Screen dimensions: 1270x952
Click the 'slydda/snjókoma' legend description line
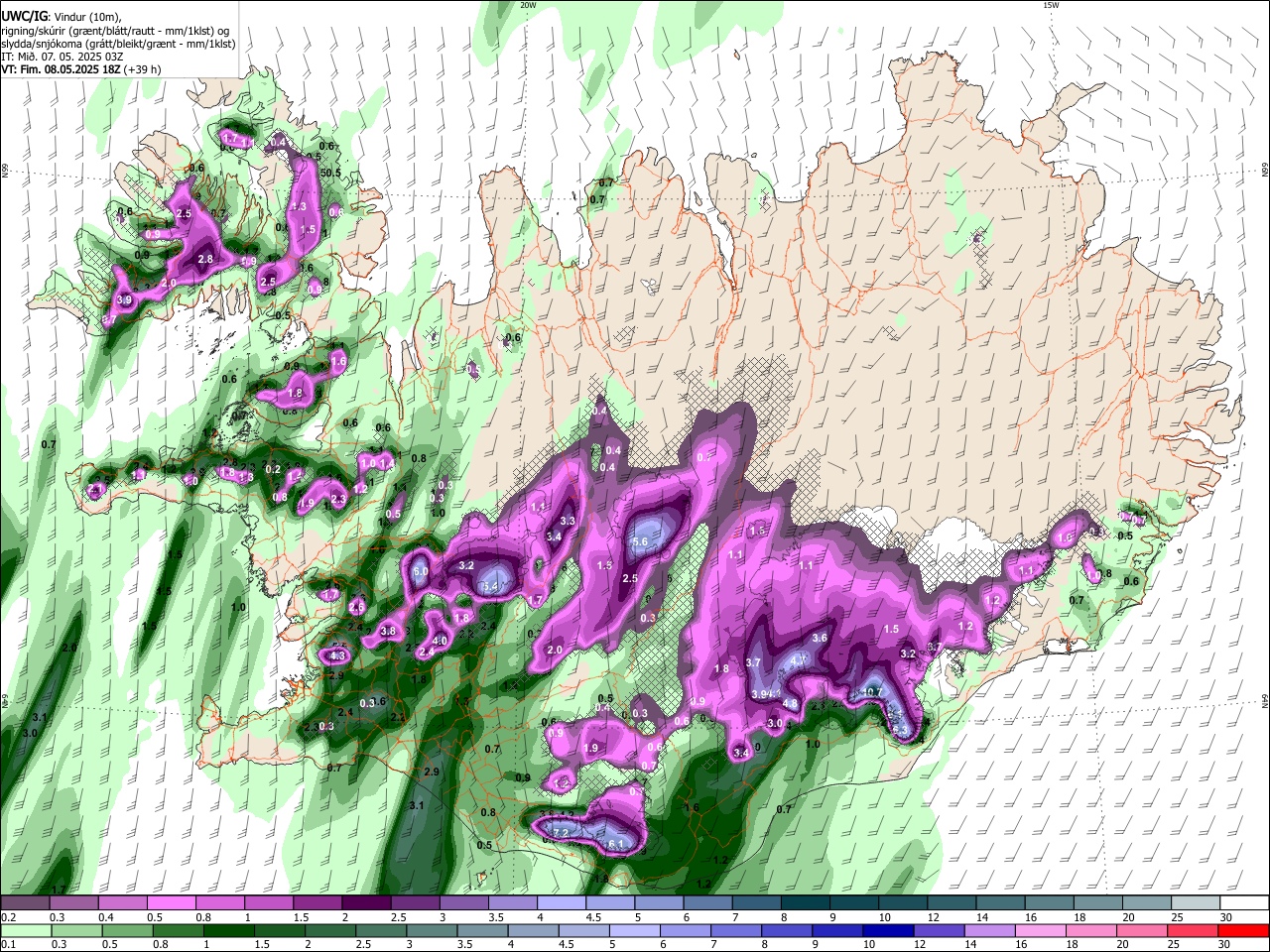[x=118, y=44]
